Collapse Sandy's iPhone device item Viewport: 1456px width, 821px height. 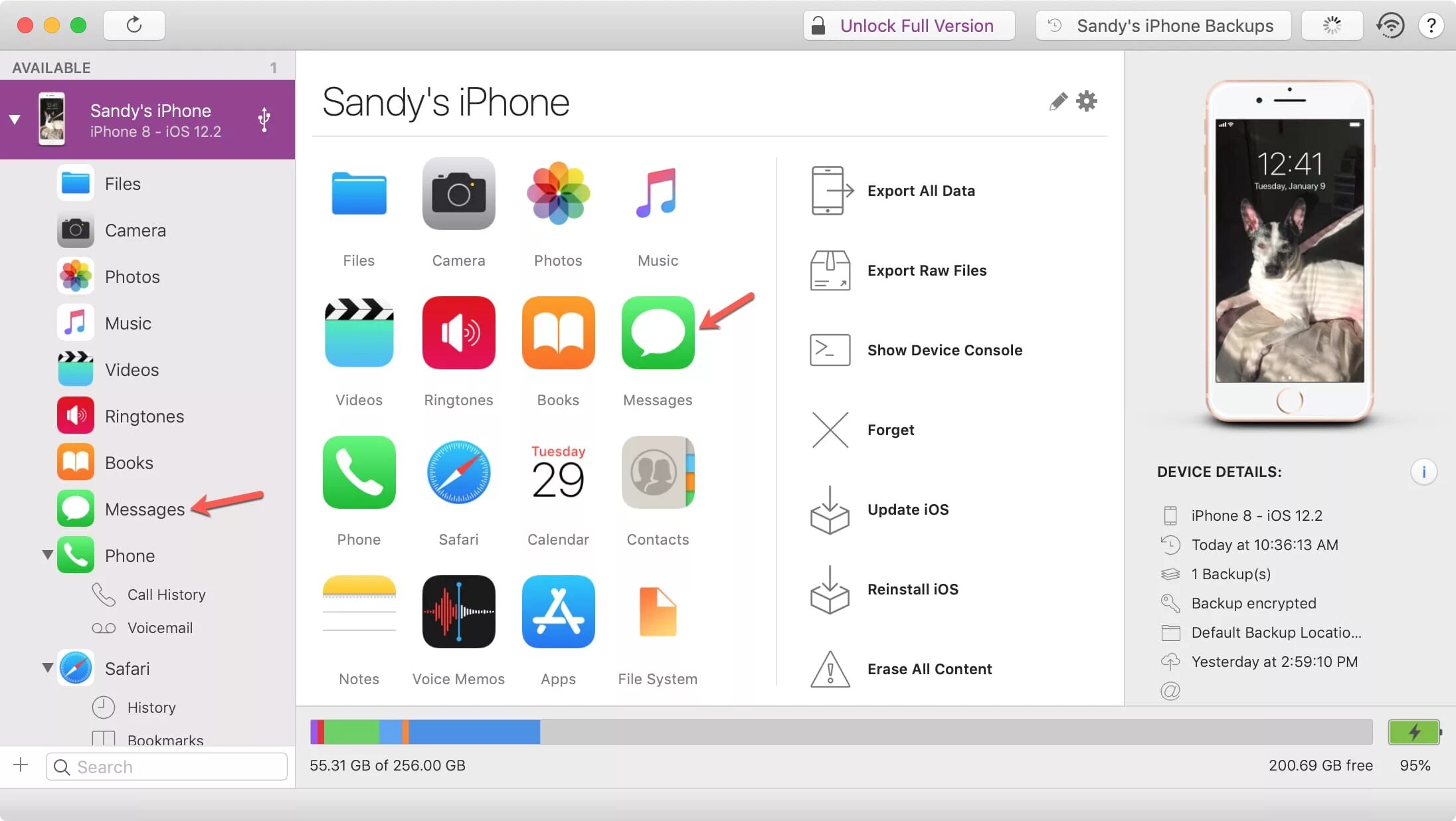[13, 120]
